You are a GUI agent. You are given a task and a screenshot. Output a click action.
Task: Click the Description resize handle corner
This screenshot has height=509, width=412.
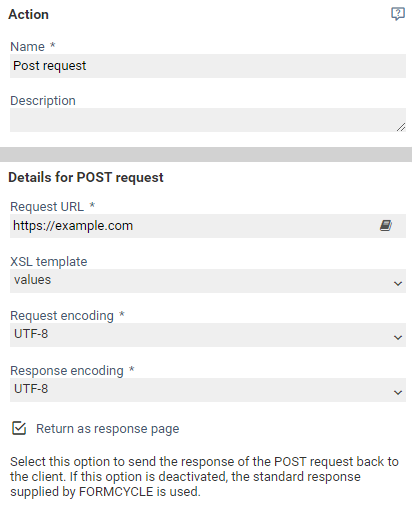coord(401,127)
